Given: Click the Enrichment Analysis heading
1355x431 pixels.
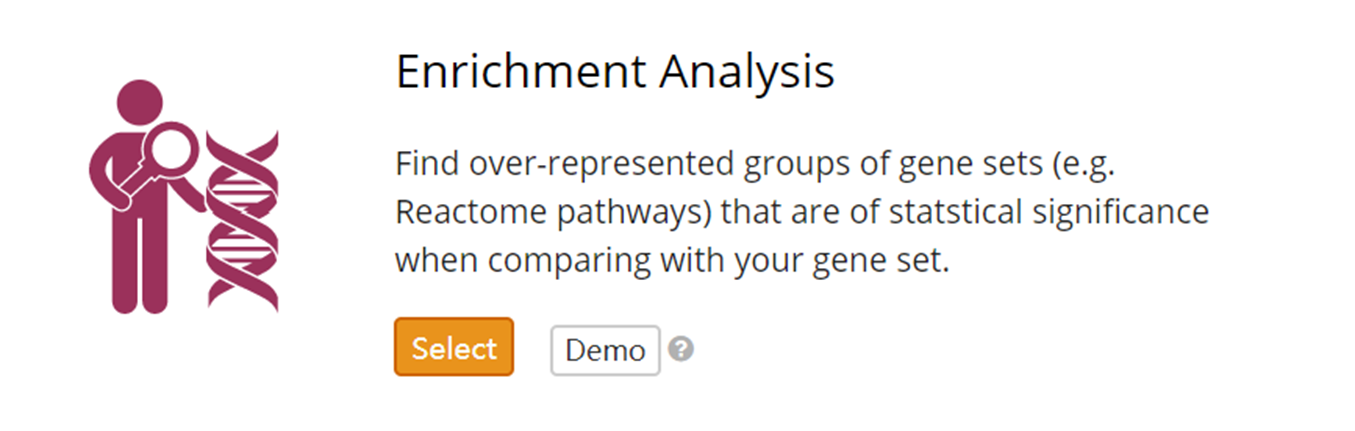Looking at the screenshot, I should pyautogui.click(x=615, y=72).
